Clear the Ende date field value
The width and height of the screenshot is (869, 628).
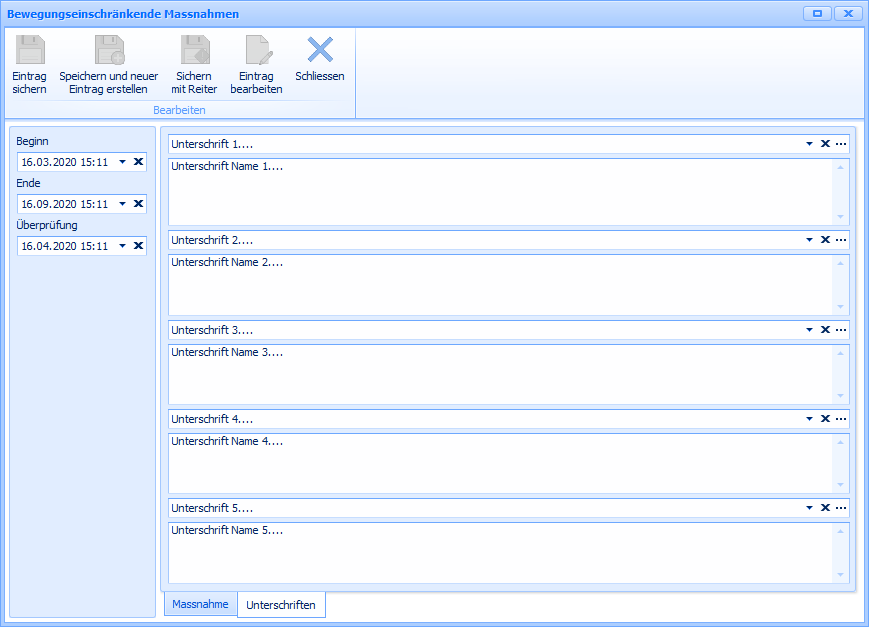point(138,204)
